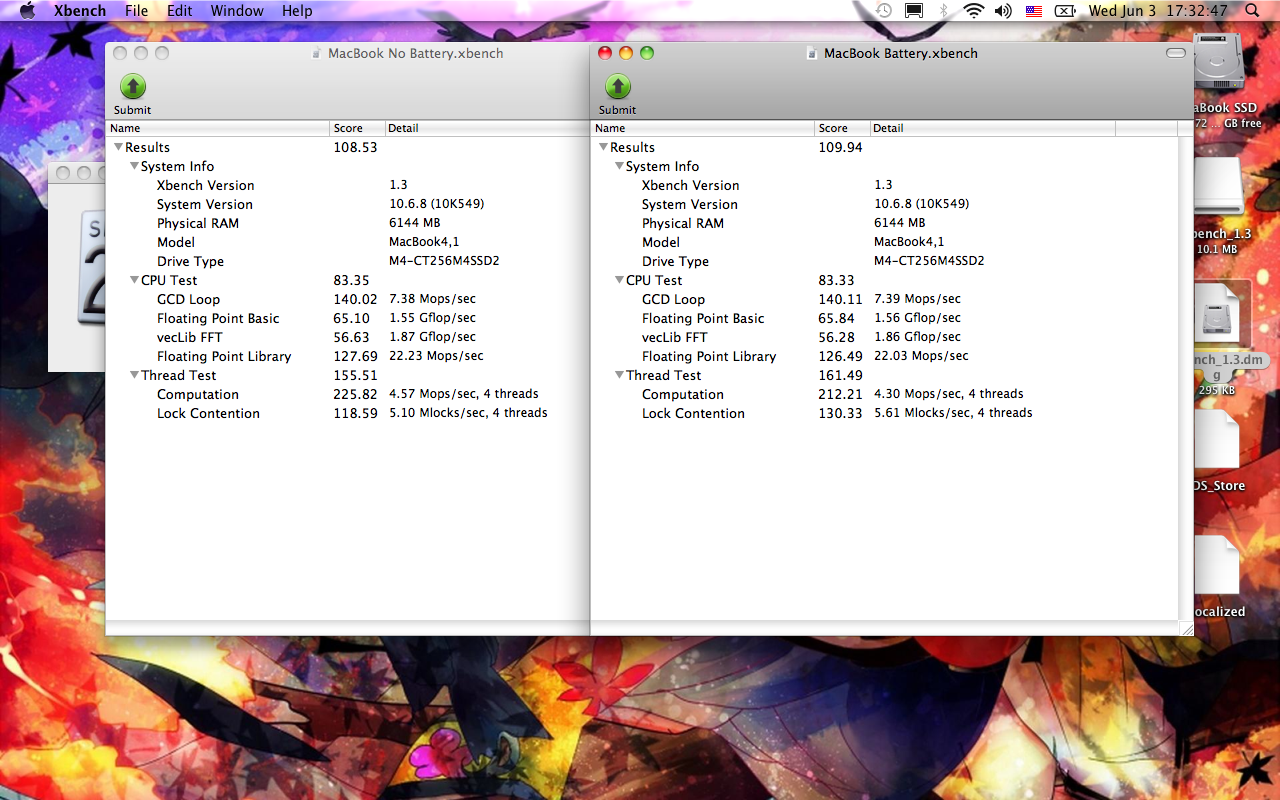This screenshot has height=800, width=1280.
Task: Click Detail column header in No Battery window
Action: pyautogui.click(x=487, y=128)
